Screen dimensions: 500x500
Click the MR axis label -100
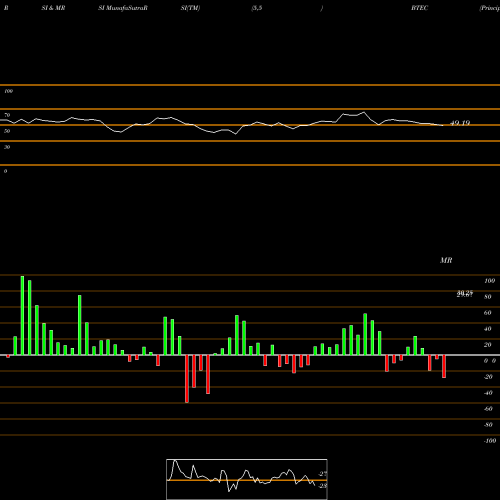(490, 441)
